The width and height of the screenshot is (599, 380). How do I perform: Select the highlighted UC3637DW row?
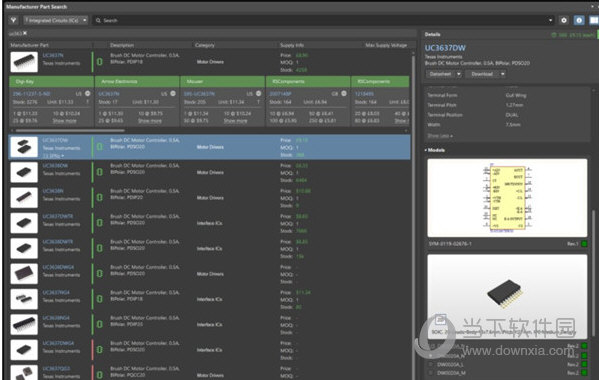coord(210,147)
